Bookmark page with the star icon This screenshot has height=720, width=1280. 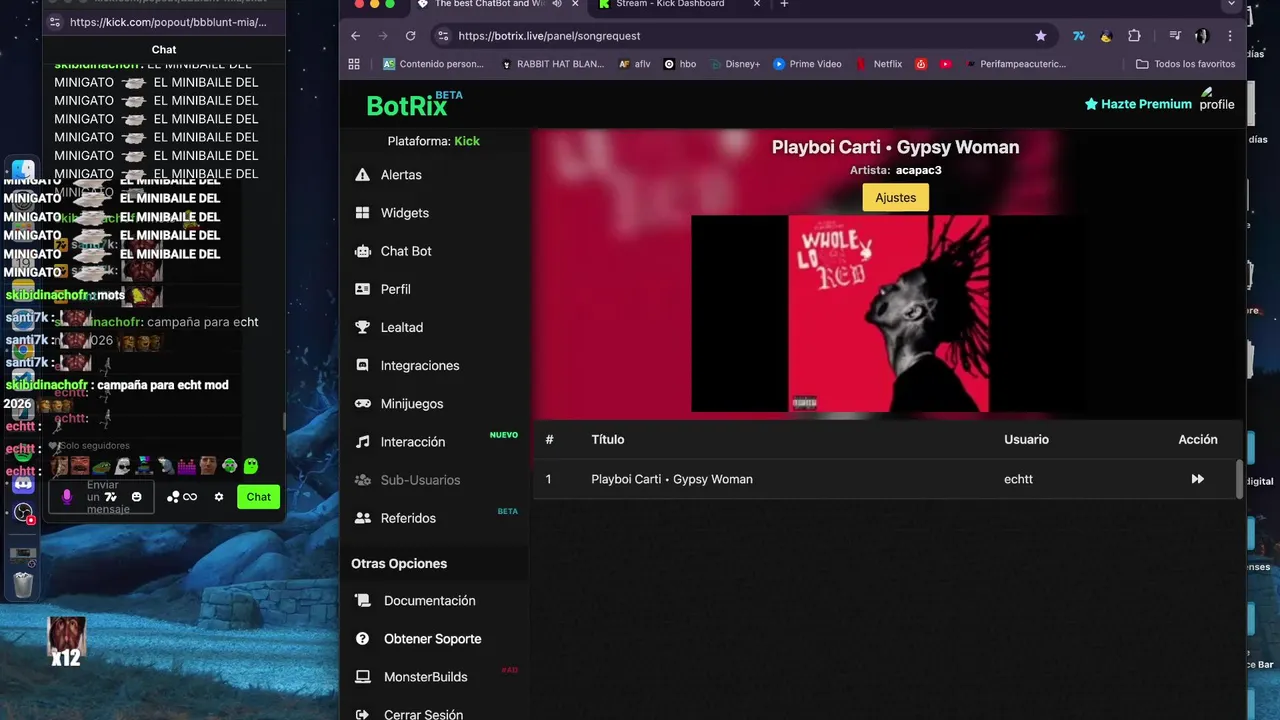(x=1040, y=36)
